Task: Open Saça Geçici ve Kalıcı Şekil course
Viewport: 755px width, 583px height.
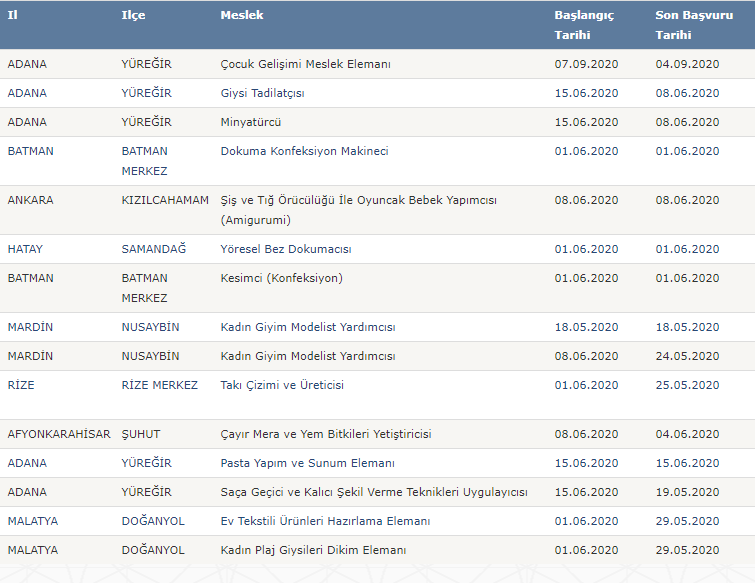Action: pyautogui.click(x=374, y=492)
